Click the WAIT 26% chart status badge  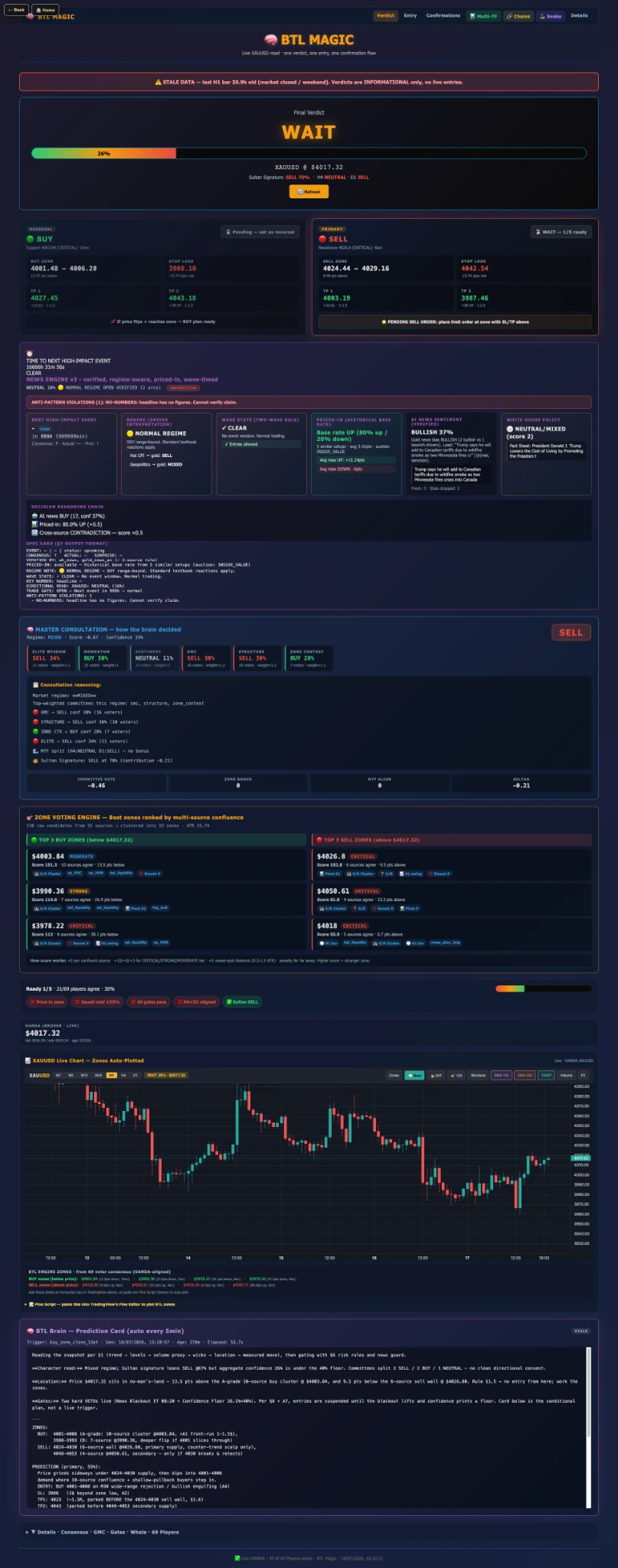point(166,1075)
